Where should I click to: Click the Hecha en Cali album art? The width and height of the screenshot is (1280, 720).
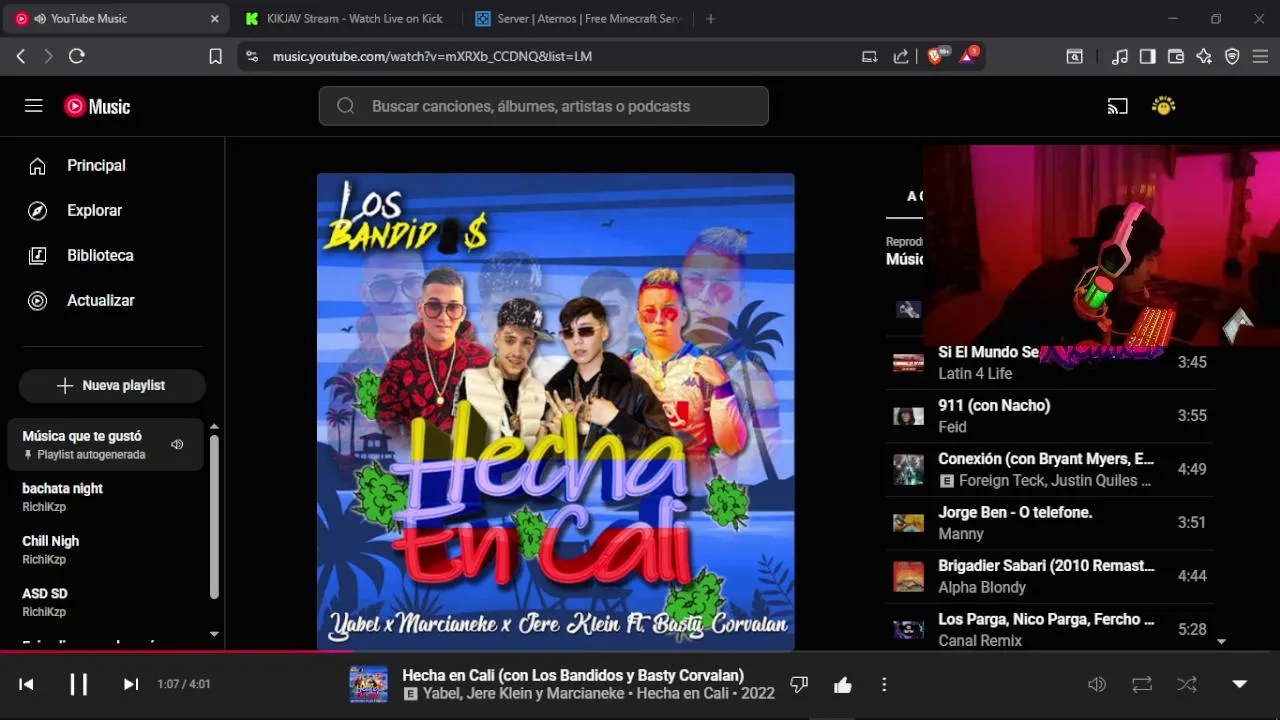tap(556, 413)
